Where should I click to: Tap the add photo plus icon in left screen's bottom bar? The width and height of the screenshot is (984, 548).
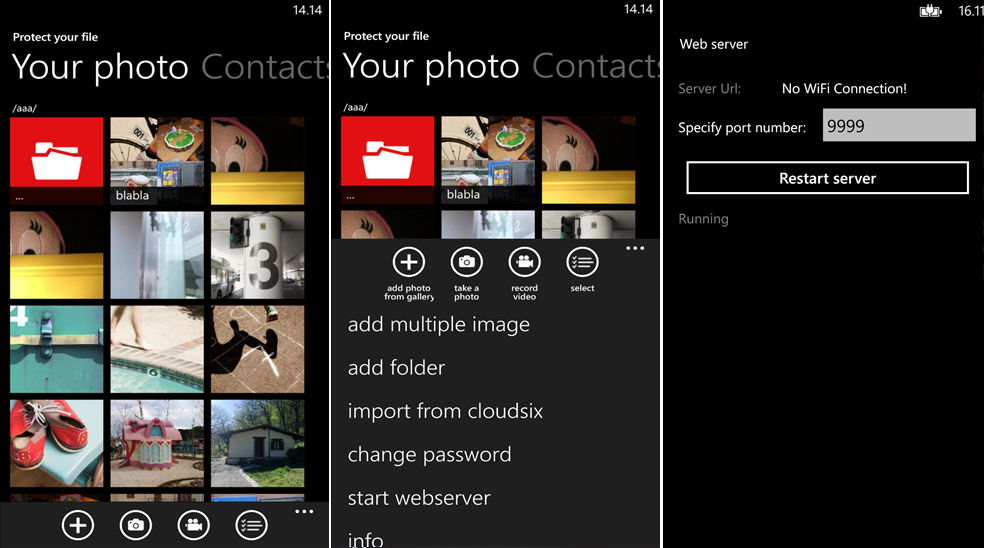click(x=78, y=525)
